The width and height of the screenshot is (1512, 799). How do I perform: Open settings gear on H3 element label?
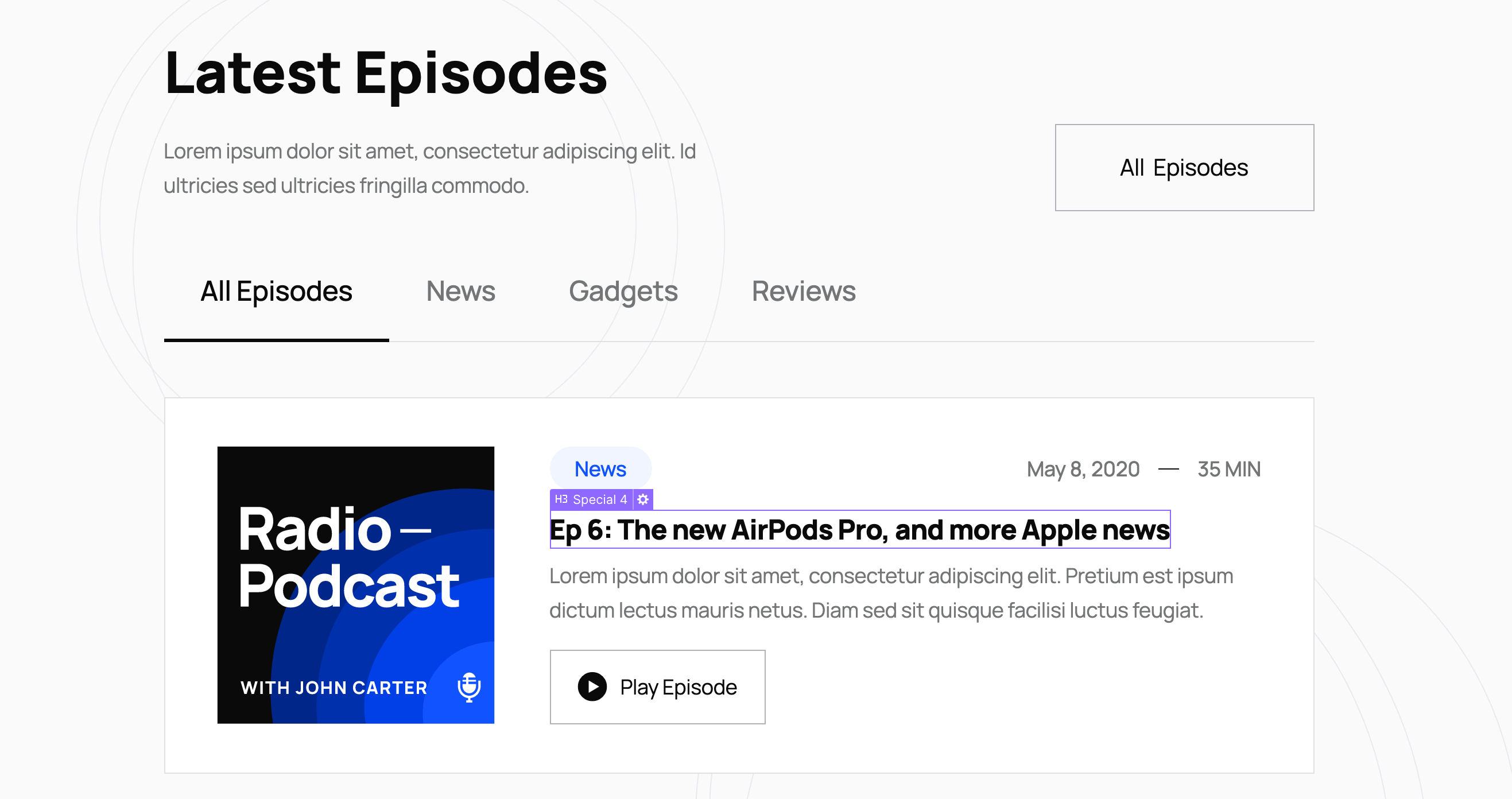click(643, 499)
